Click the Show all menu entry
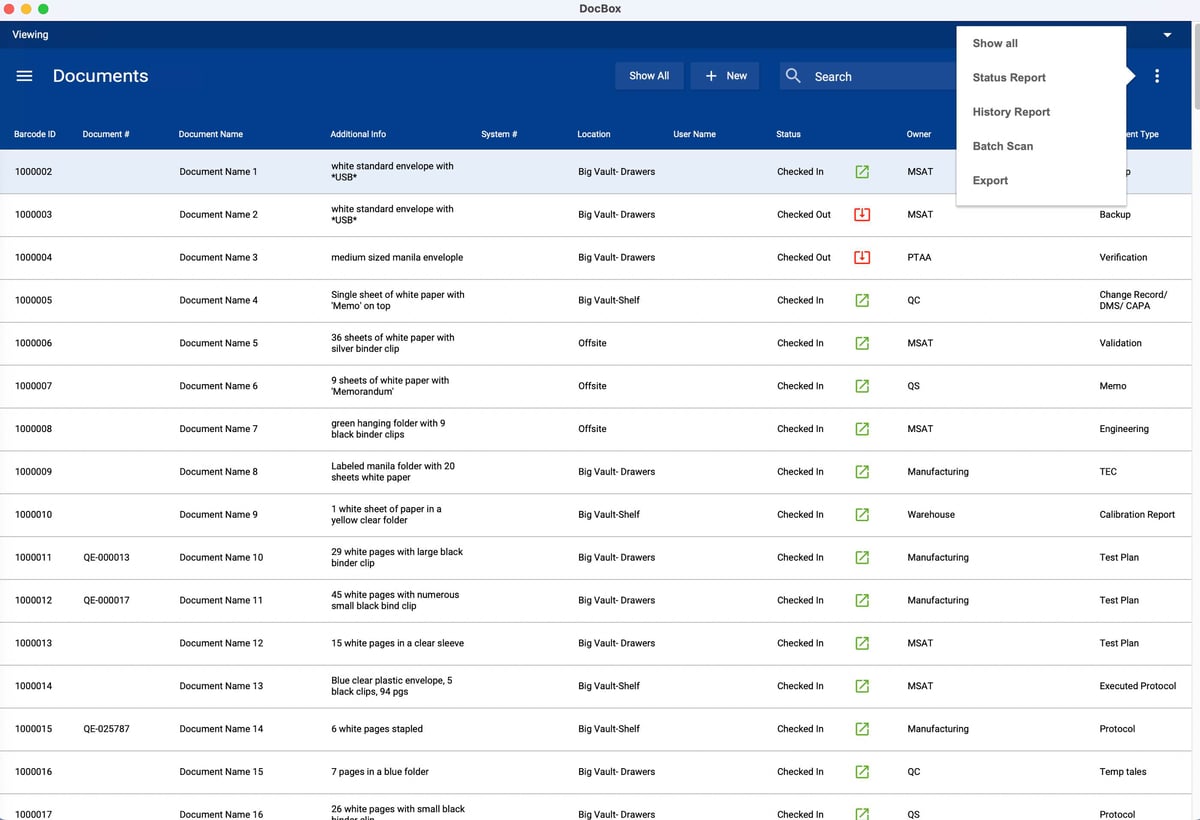 (993, 43)
